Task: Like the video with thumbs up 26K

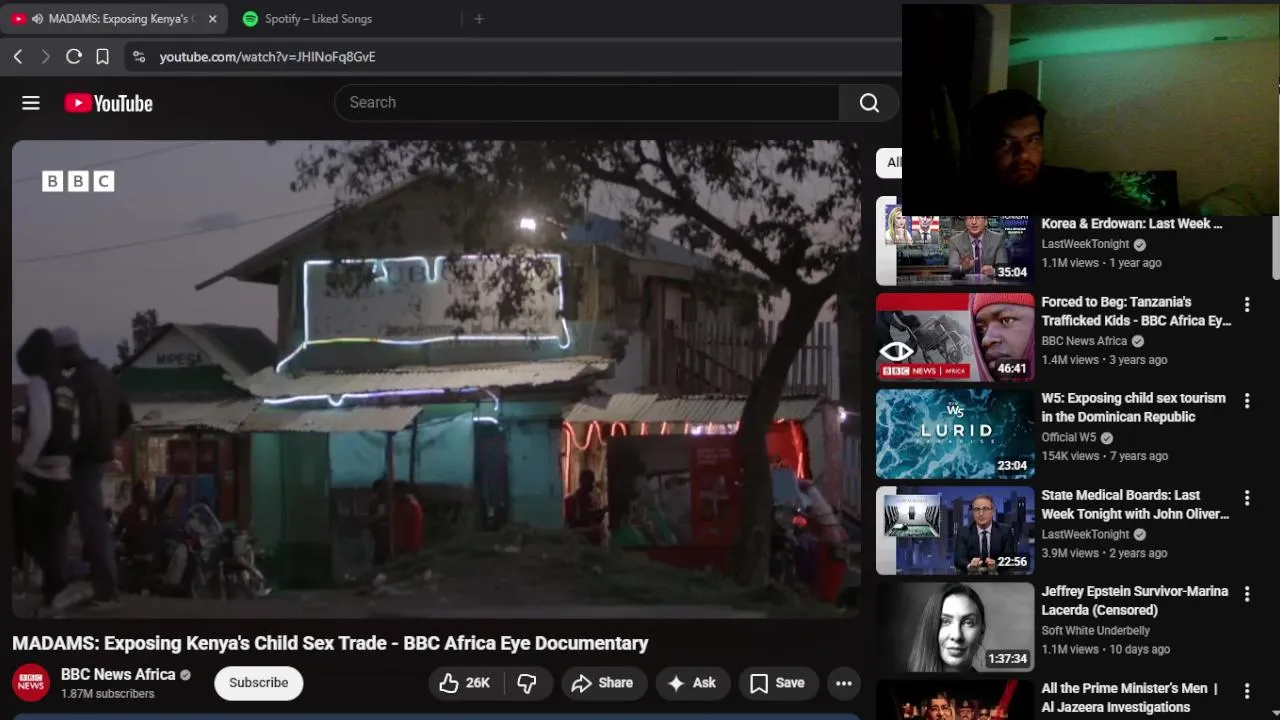Action: pos(465,683)
